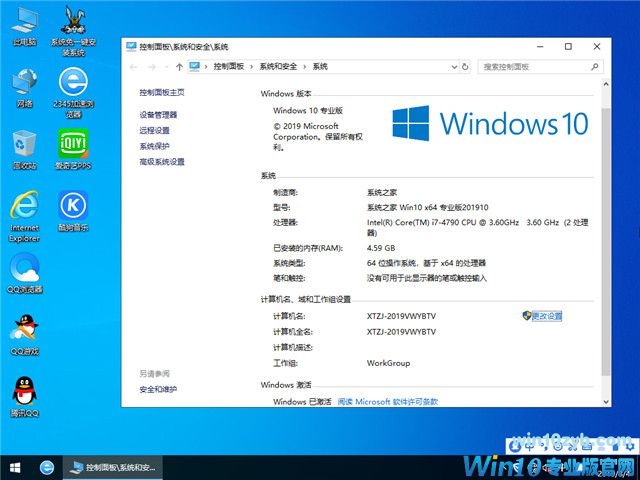Select the 控制面板 taskbar window button
640x480 pixels.
[x=113, y=467]
